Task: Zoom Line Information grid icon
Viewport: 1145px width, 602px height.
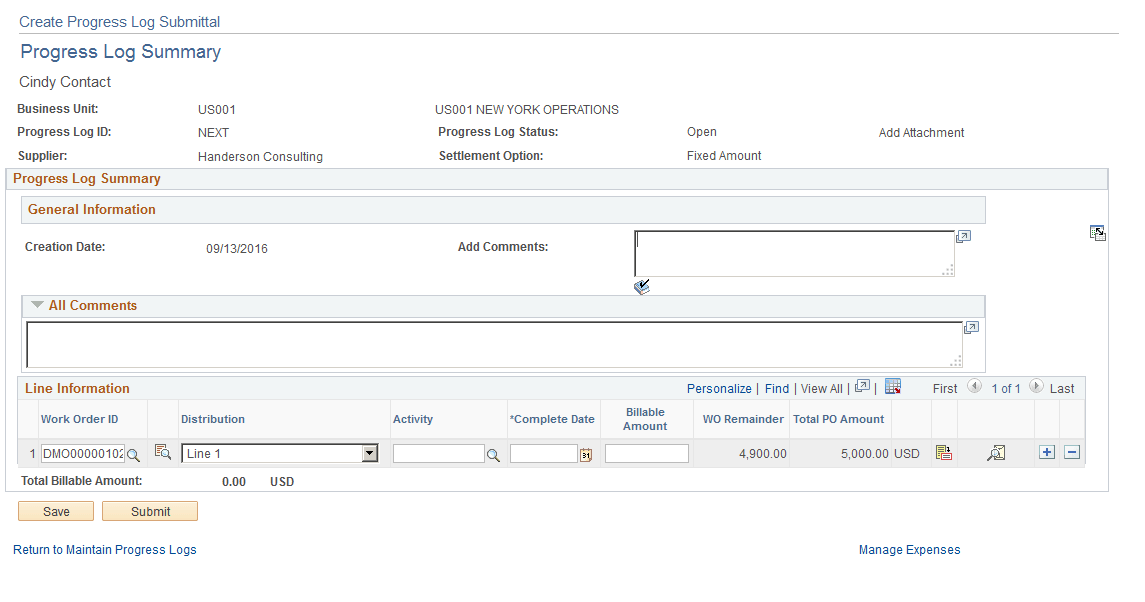Action: pyautogui.click(x=862, y=386)
